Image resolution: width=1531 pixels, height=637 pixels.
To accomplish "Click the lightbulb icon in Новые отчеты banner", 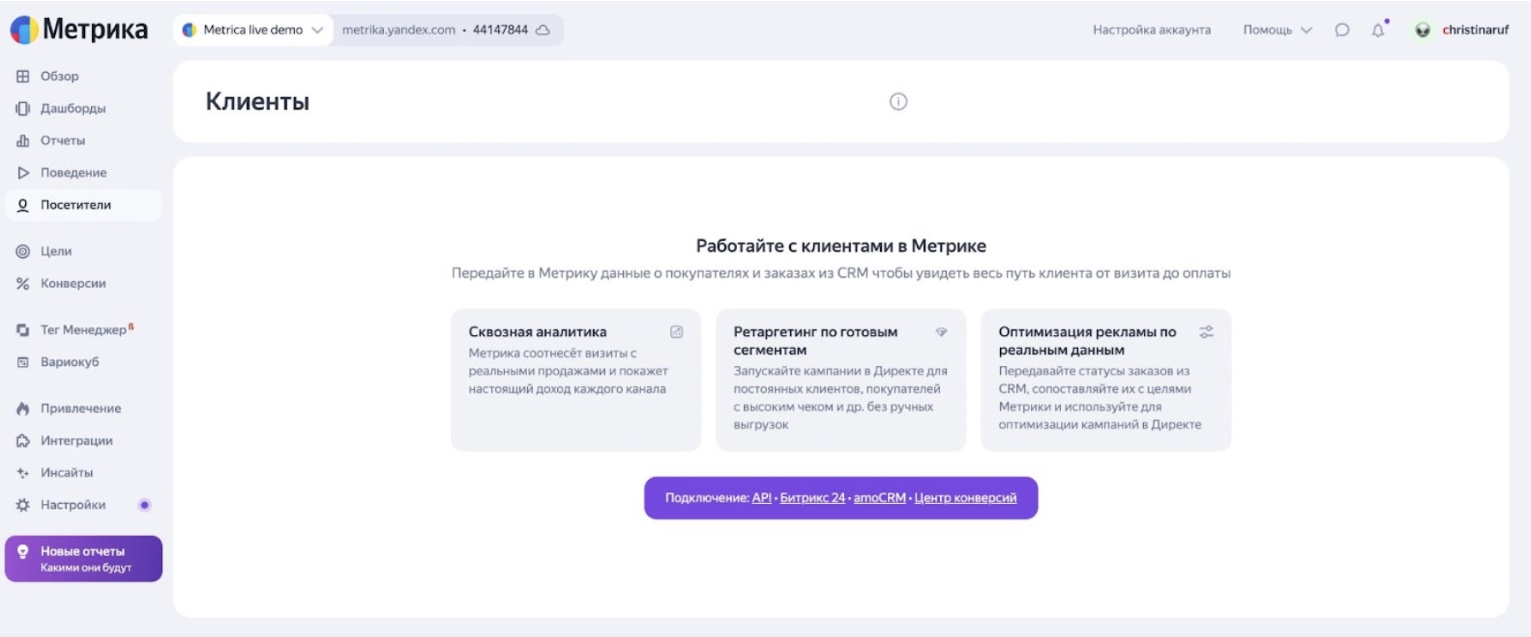I will (23, 551).
